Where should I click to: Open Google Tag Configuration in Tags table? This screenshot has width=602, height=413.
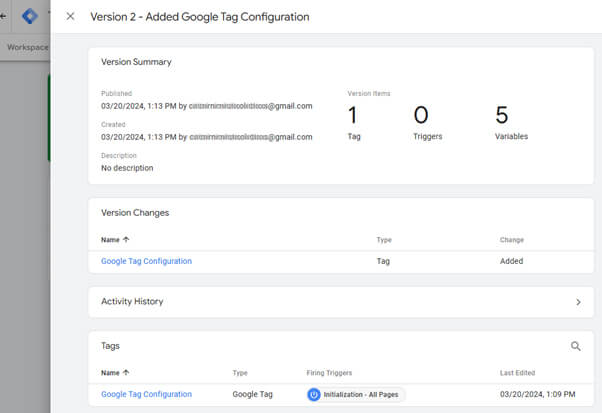[x=146, y=394]
